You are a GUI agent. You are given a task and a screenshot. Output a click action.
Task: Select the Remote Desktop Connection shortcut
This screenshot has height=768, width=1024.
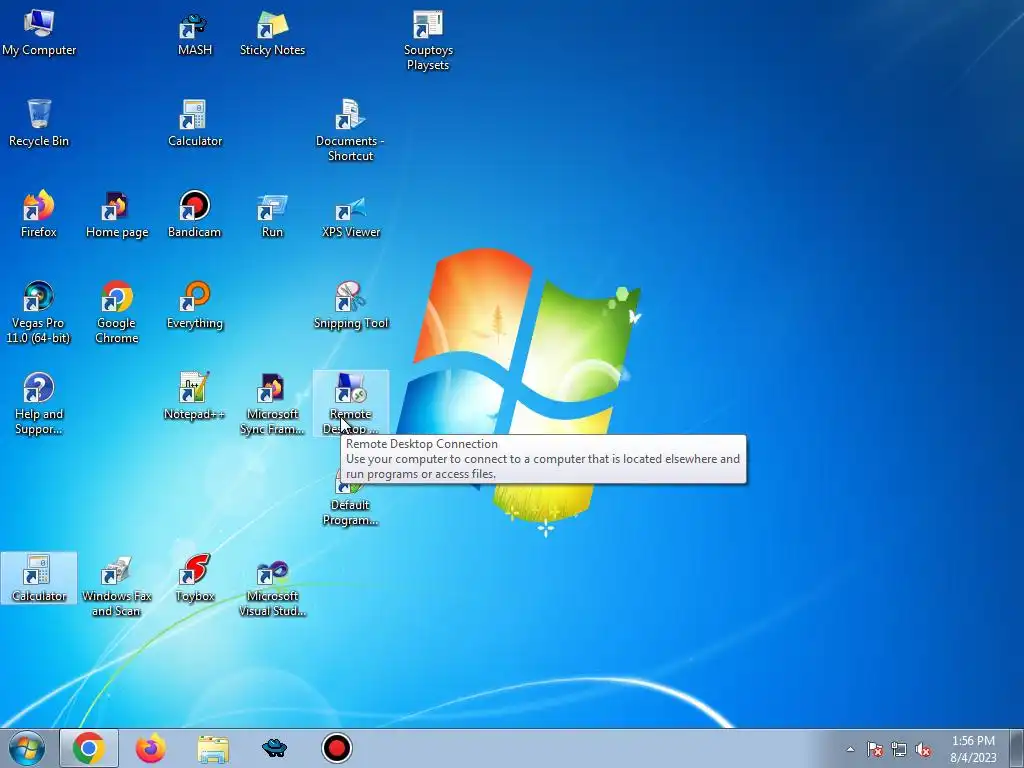click(351, 404)
